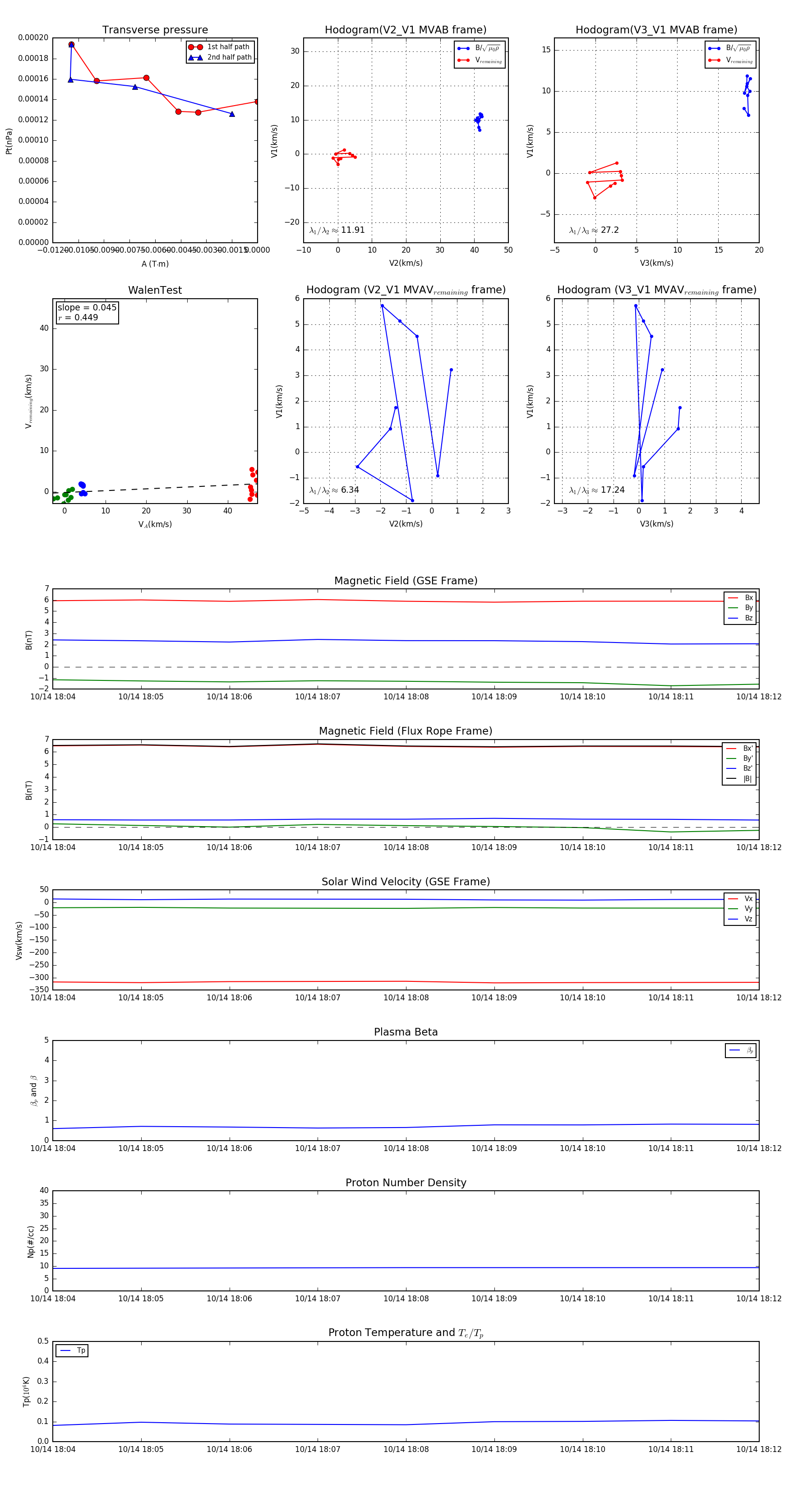This screenshot has height=1489, width=812.
Task: Click the λ1/λ3 ≈ 17.24 annotation
Action: [596, 490]
